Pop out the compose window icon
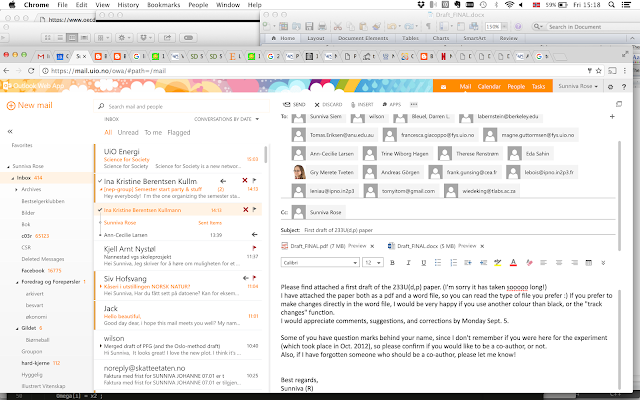Image resolution: width=640 pixels, height=400 pixels. [619, 104]
